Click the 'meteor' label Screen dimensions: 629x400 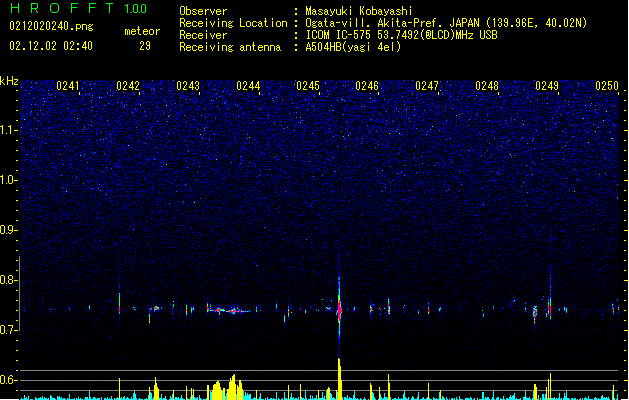(142, 31)
